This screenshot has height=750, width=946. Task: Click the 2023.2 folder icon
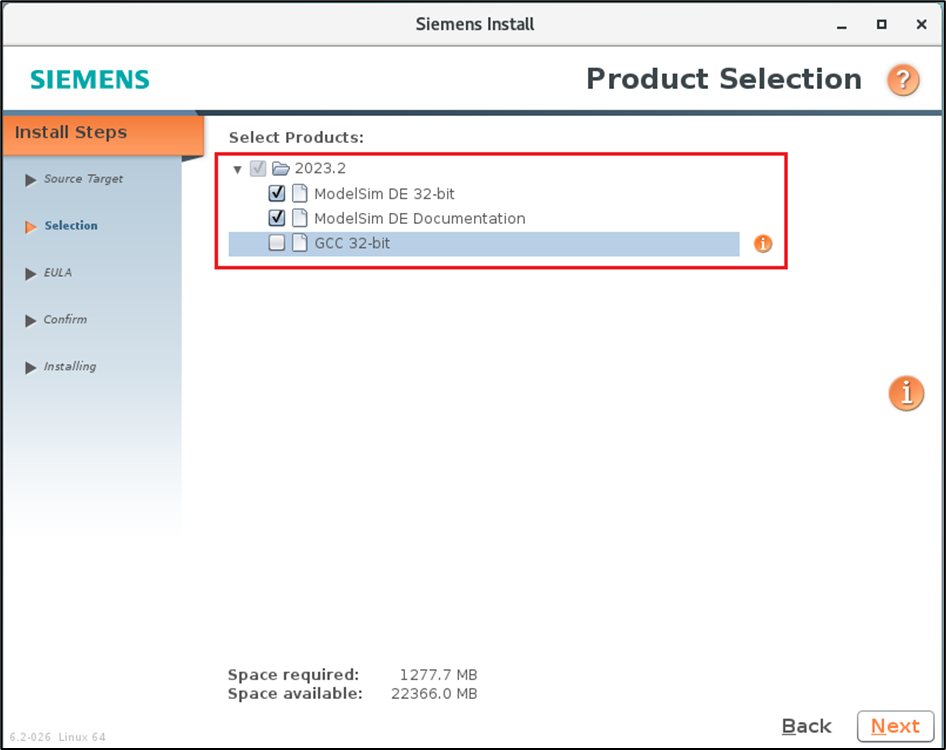coord(281,168)
